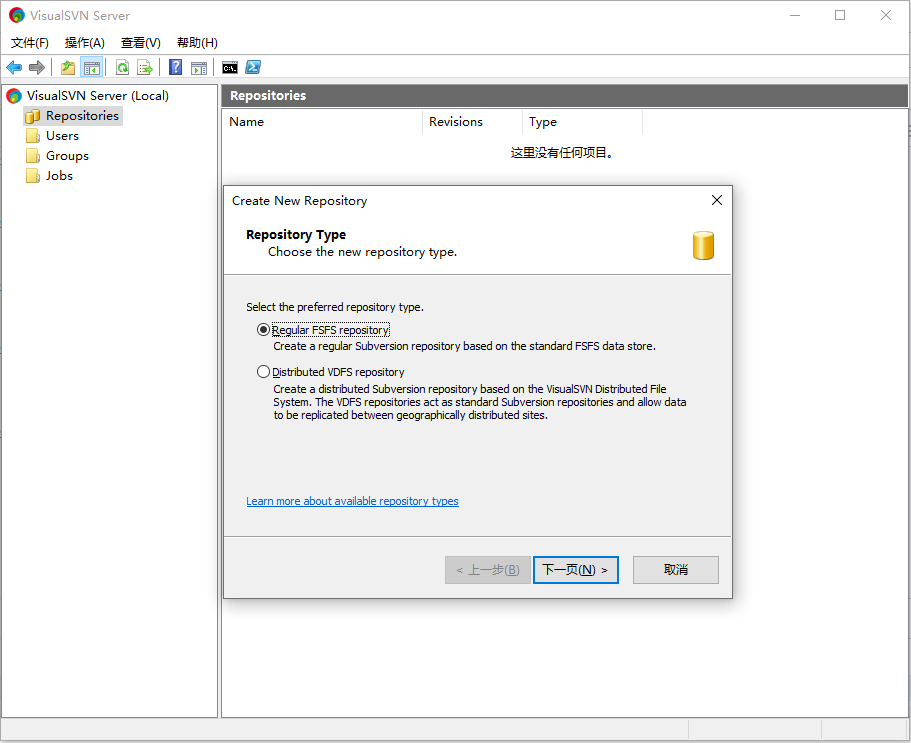Click the gray Forward arrow toolbar icon
The width and height of the screenshot is (911, 743).
click(x=37, y=67)
